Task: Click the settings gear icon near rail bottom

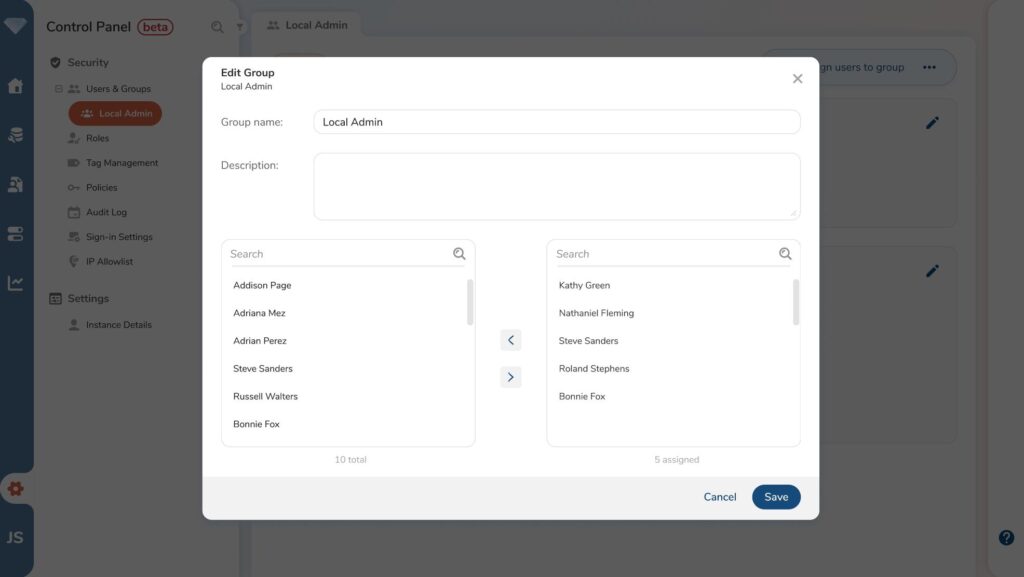Action: coord(14,488)
